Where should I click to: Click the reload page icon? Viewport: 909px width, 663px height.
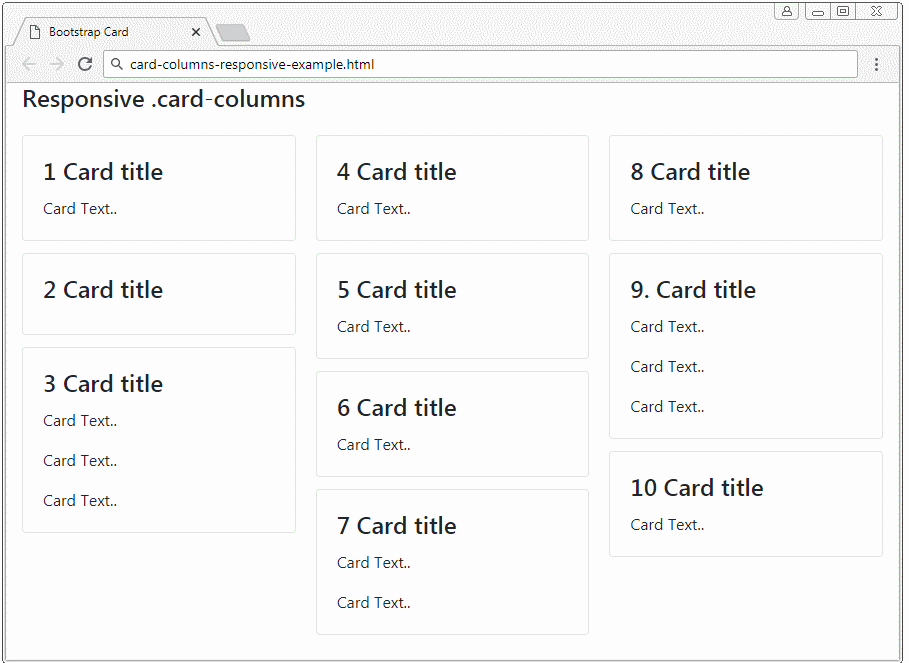tap(85, 63)
